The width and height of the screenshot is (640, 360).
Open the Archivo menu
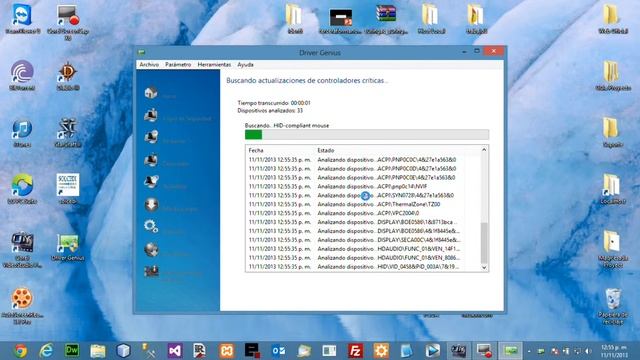coord(149,64)
